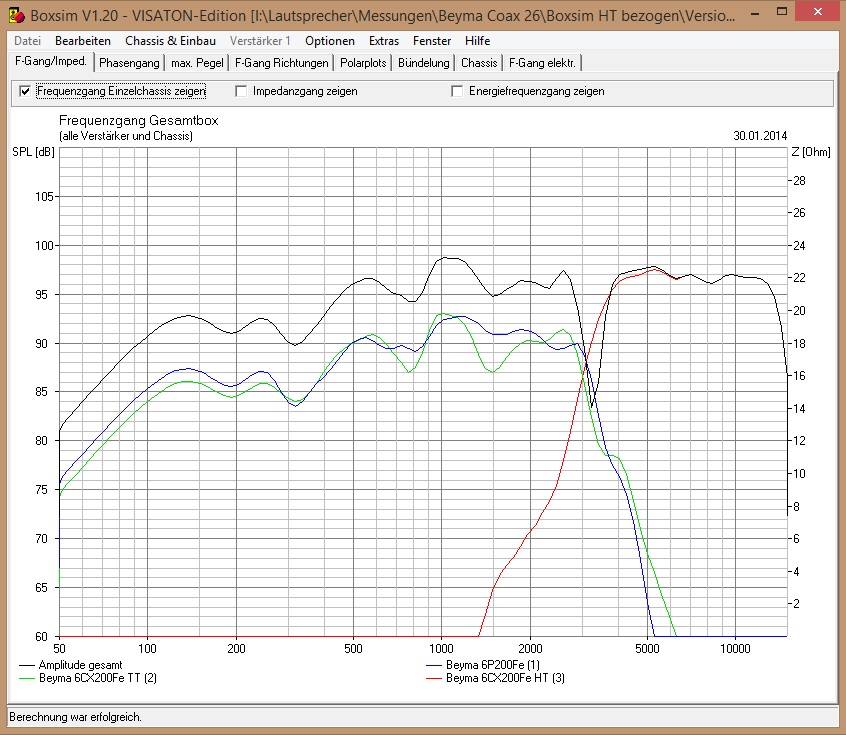Image resolution: width=846 pixels, height=735 pixels.
Task: Open the Fenster menu
Action: point(432,41)
